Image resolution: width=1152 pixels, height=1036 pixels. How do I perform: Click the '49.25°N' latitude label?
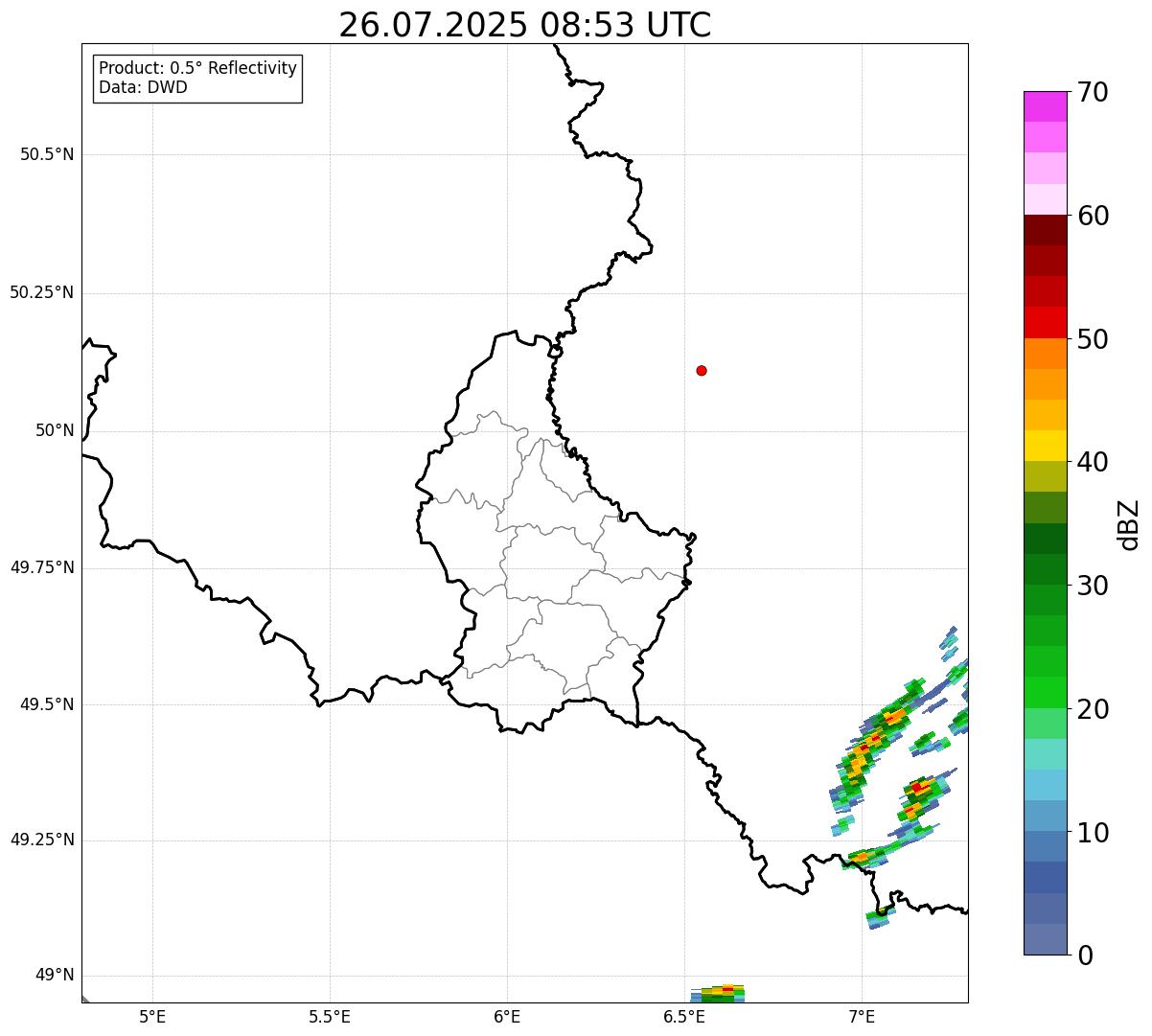(x=42, y=840)
